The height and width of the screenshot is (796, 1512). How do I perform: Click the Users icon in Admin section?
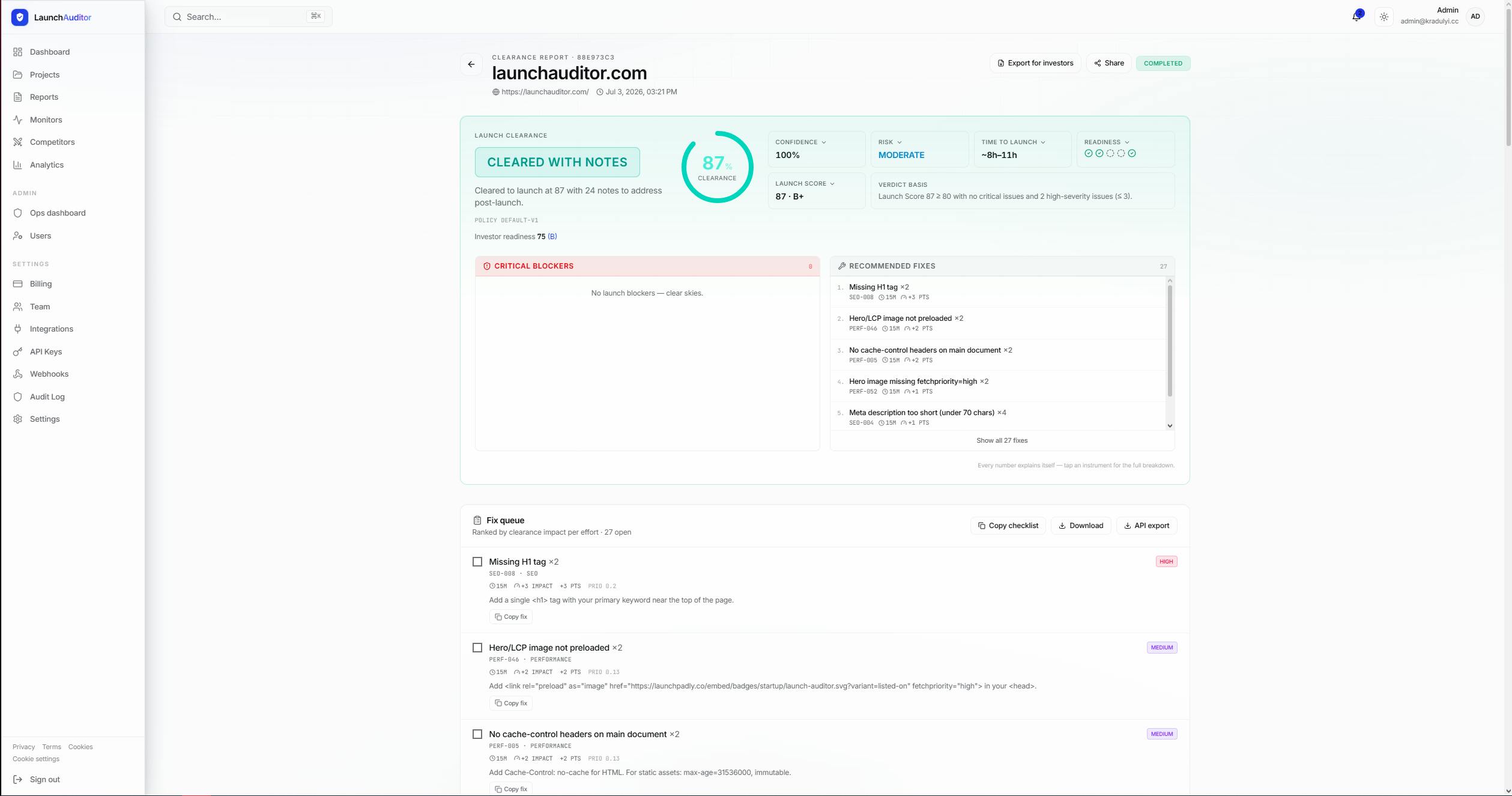[18, 236]
